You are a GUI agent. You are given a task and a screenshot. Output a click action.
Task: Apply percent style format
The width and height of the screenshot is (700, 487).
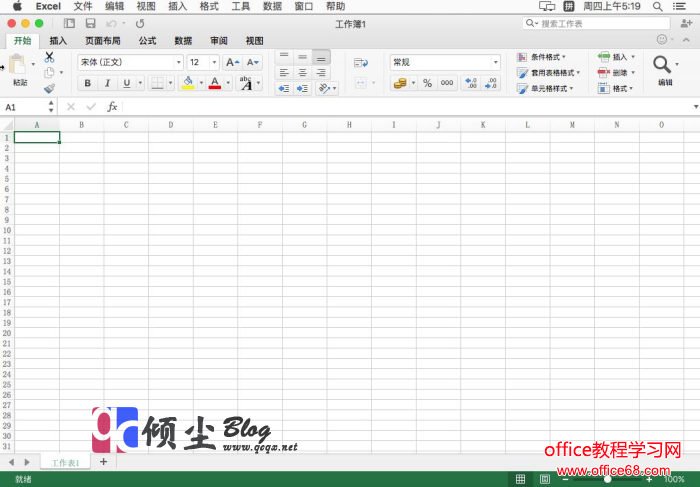(427, 83)
